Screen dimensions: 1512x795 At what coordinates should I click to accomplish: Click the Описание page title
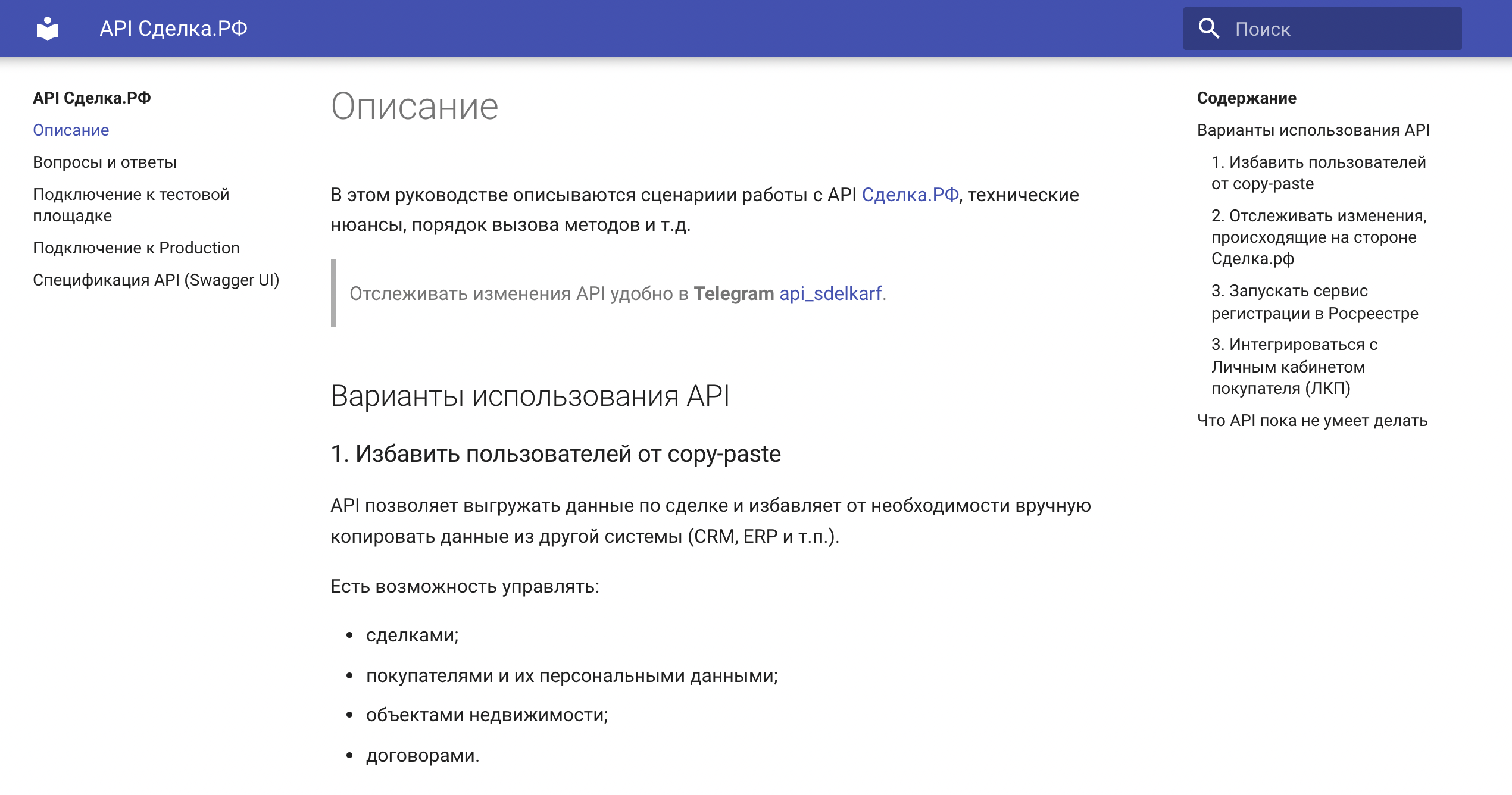point(414,107)
